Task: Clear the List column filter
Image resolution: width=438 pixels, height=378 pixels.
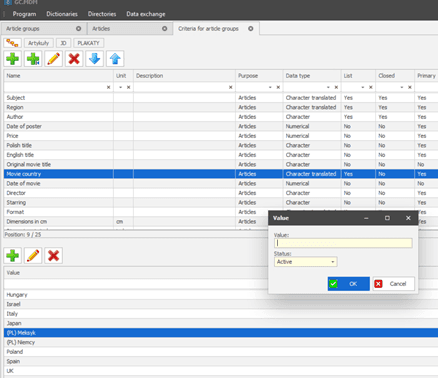Action: 371,87
